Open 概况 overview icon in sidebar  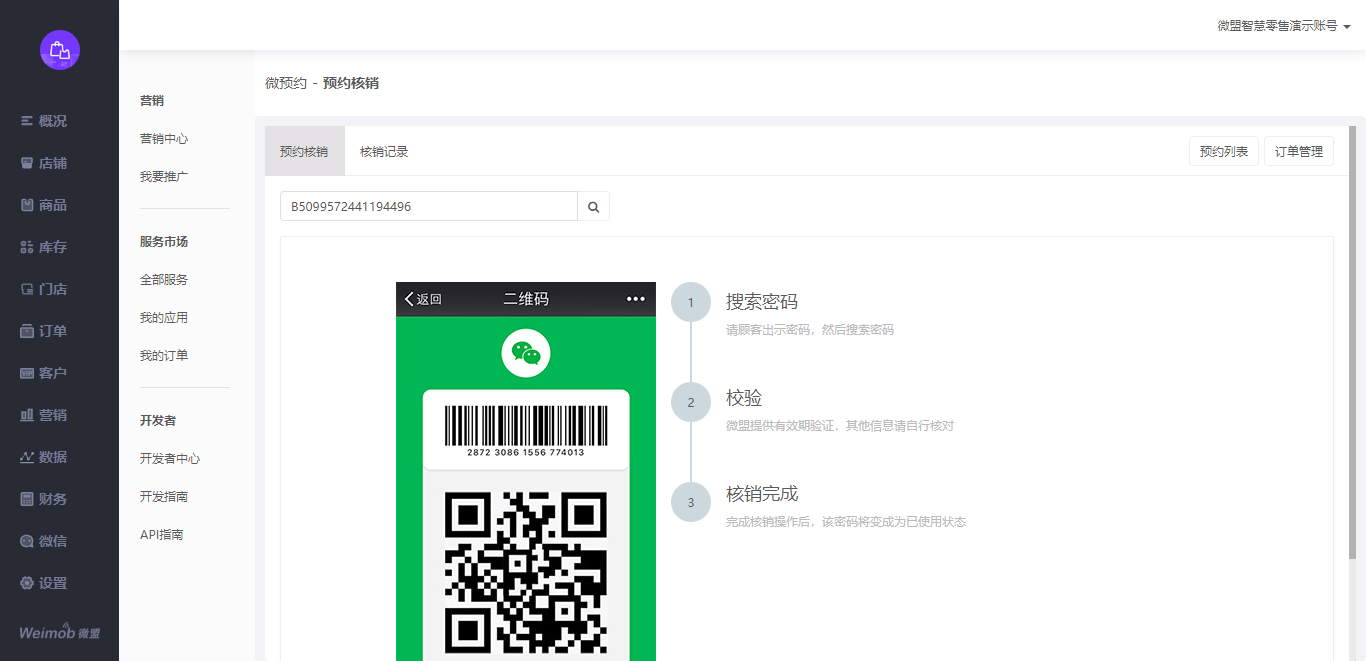27,121
